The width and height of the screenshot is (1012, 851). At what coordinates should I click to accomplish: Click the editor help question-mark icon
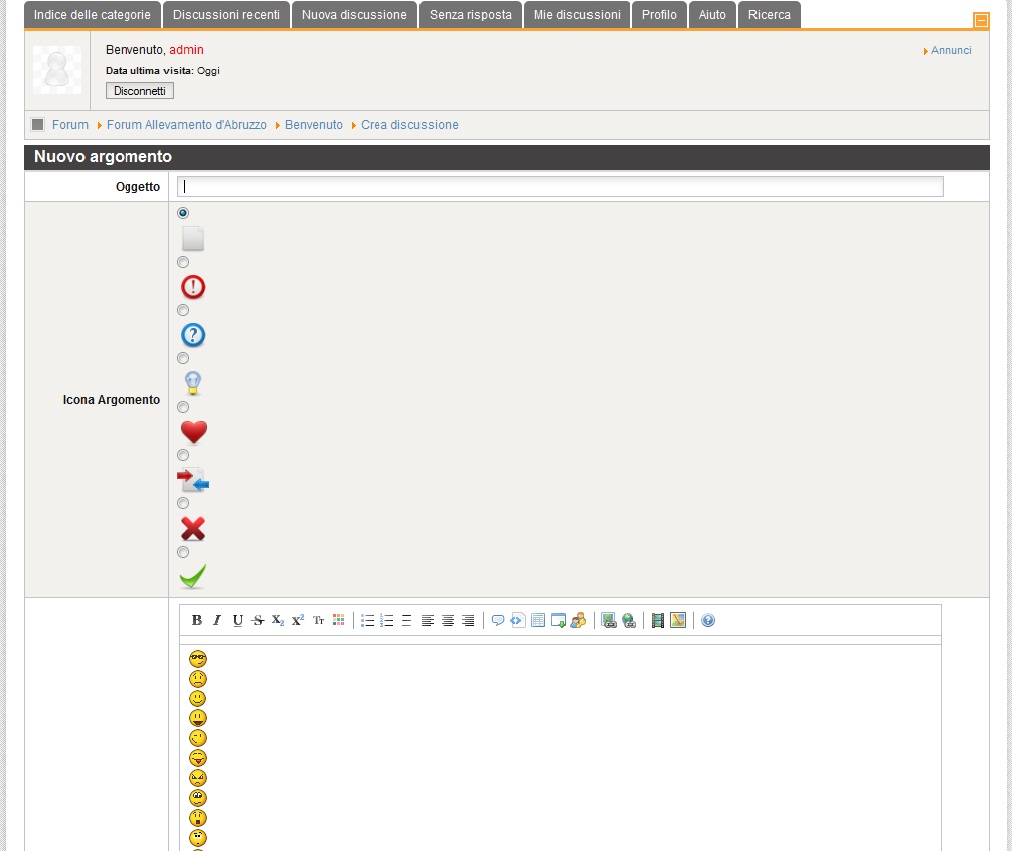pos(708,620)
